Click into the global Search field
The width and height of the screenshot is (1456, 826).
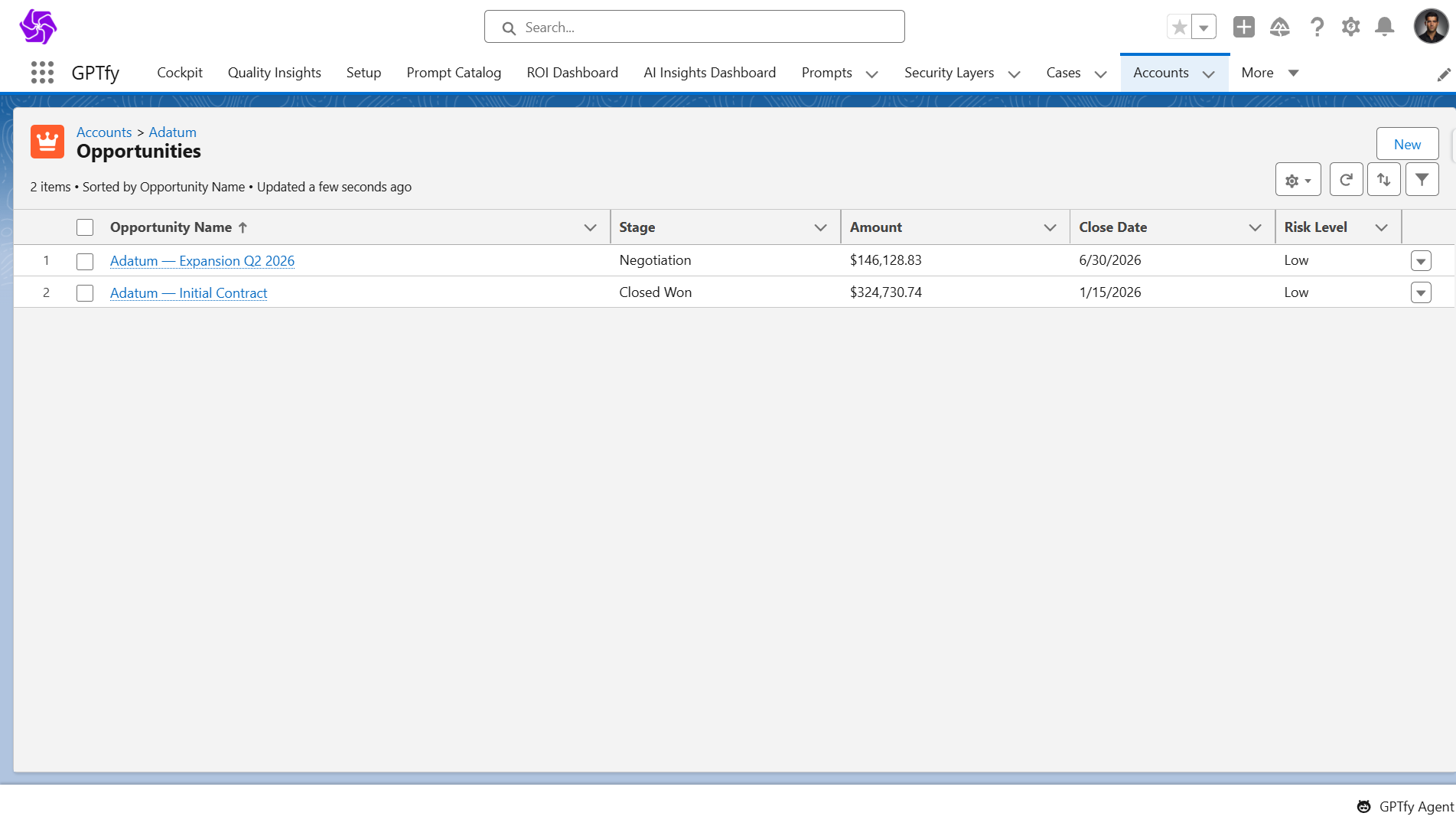point(694,28)
